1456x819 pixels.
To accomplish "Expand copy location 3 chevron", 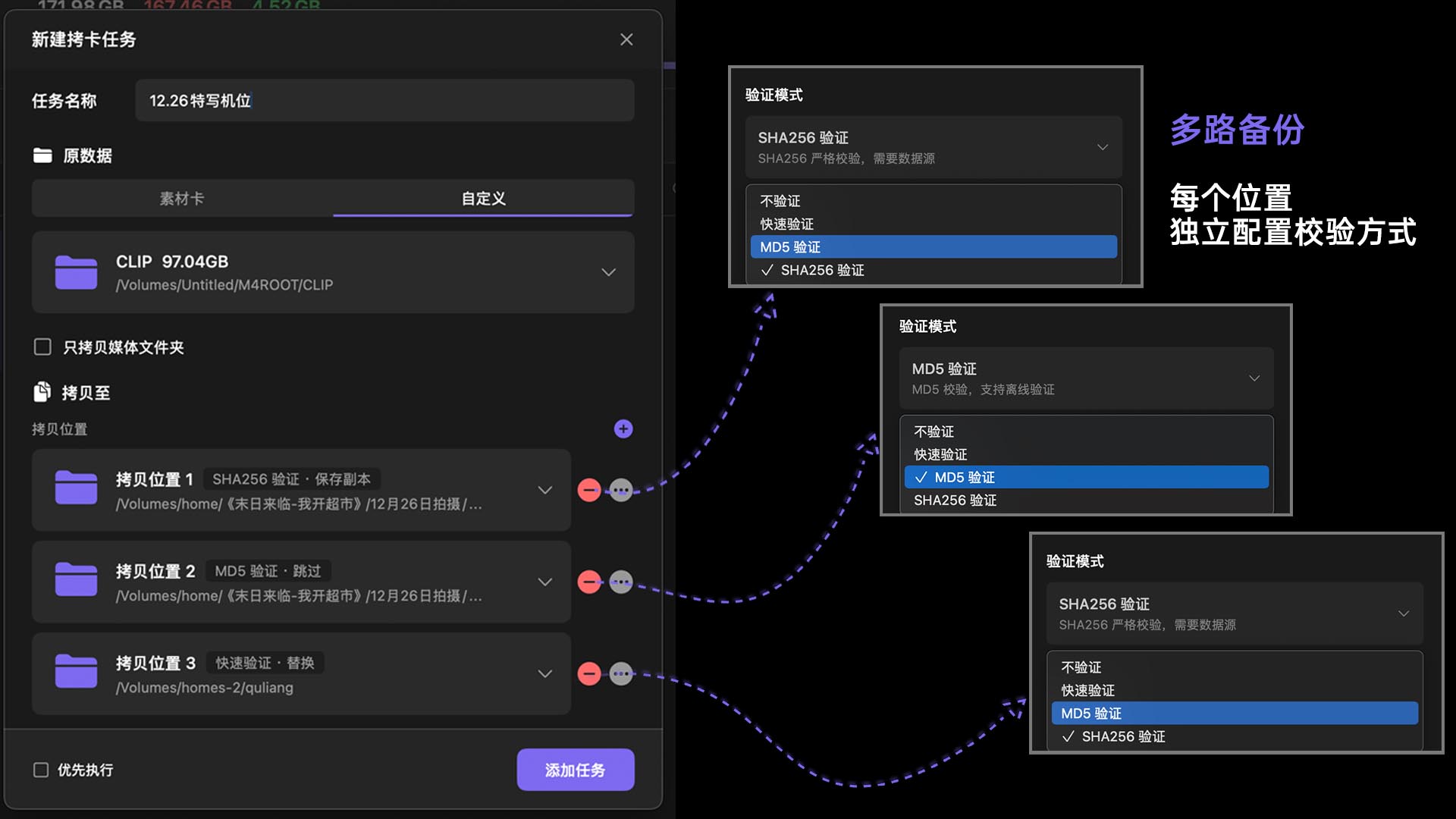I will (544, 674).
